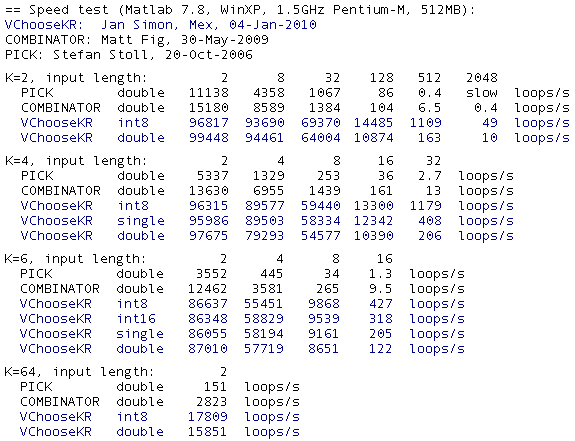Screen dimensions: 575x441
Task: Click the 'int16' type label under K=6
Action: coord(136,319)
